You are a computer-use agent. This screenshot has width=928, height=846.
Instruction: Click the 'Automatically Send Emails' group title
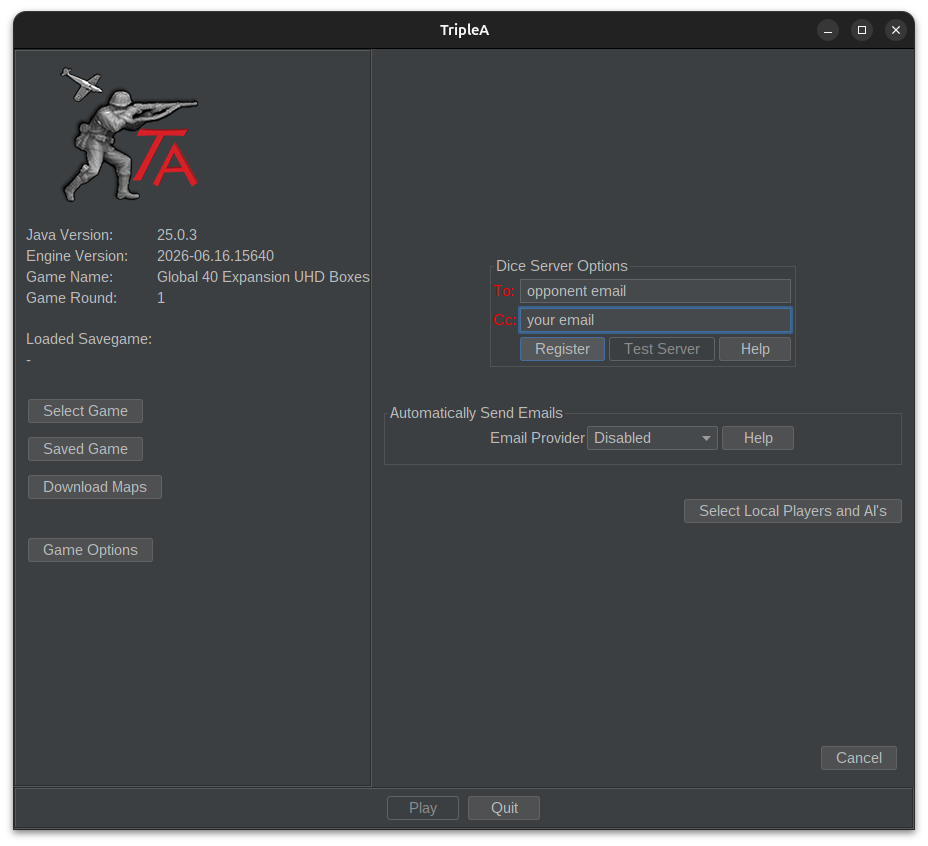pyautogui.click(x=476, y=413)
